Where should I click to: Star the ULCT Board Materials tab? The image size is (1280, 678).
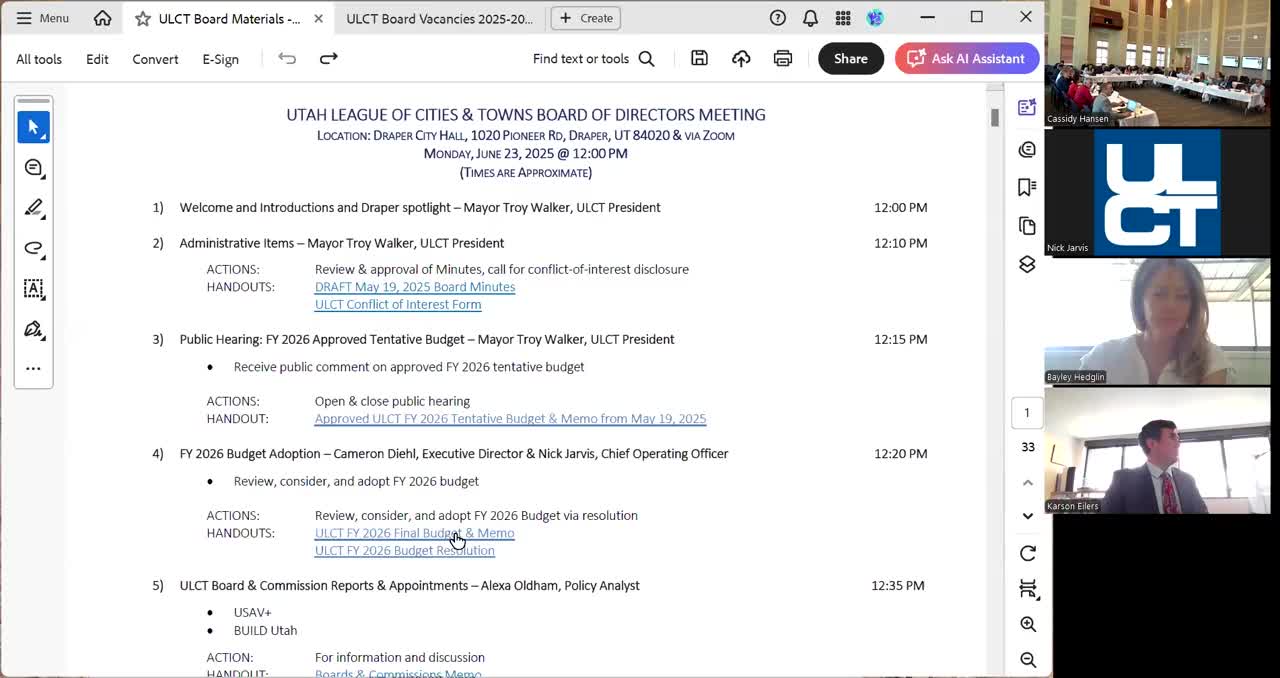pyautogui.click(x=143, y=18)
